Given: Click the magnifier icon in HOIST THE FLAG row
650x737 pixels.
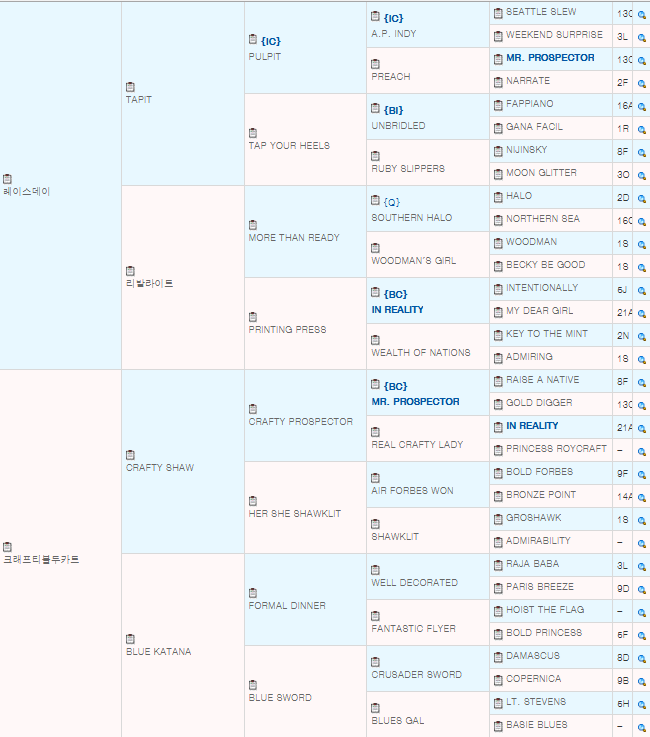Looking at the screenshot, I should [x=641, y=611].
